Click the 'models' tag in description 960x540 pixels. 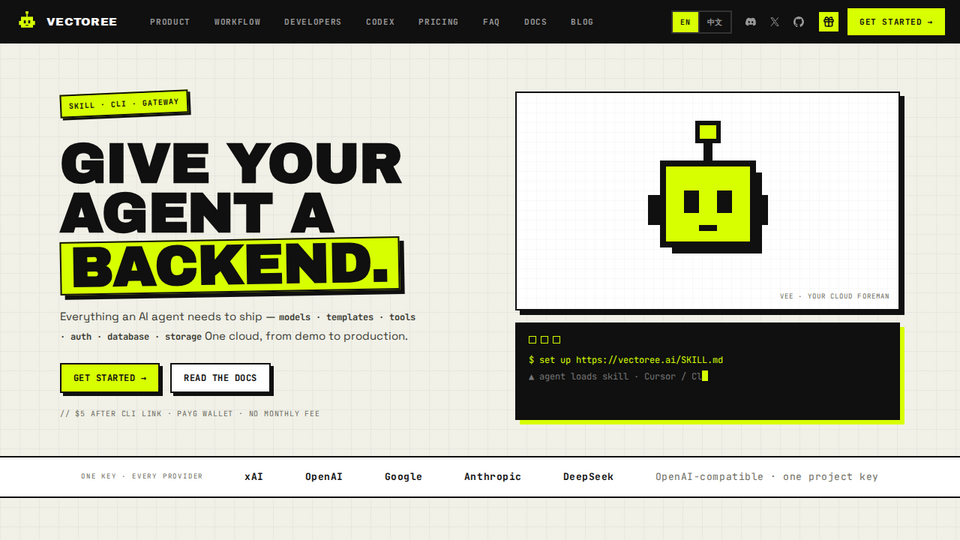tap(294, 317)
